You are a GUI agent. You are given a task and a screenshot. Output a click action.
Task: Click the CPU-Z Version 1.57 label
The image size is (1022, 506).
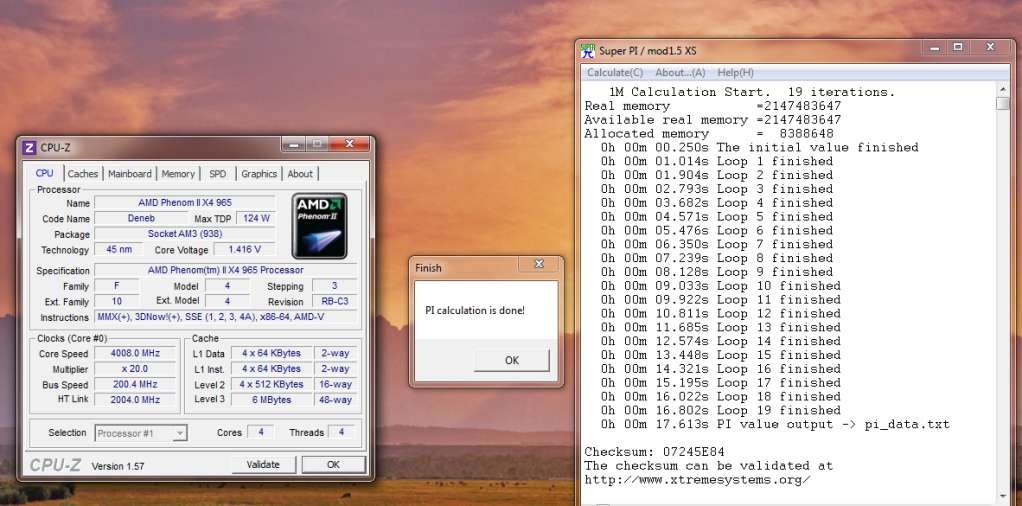coord(118,466)
